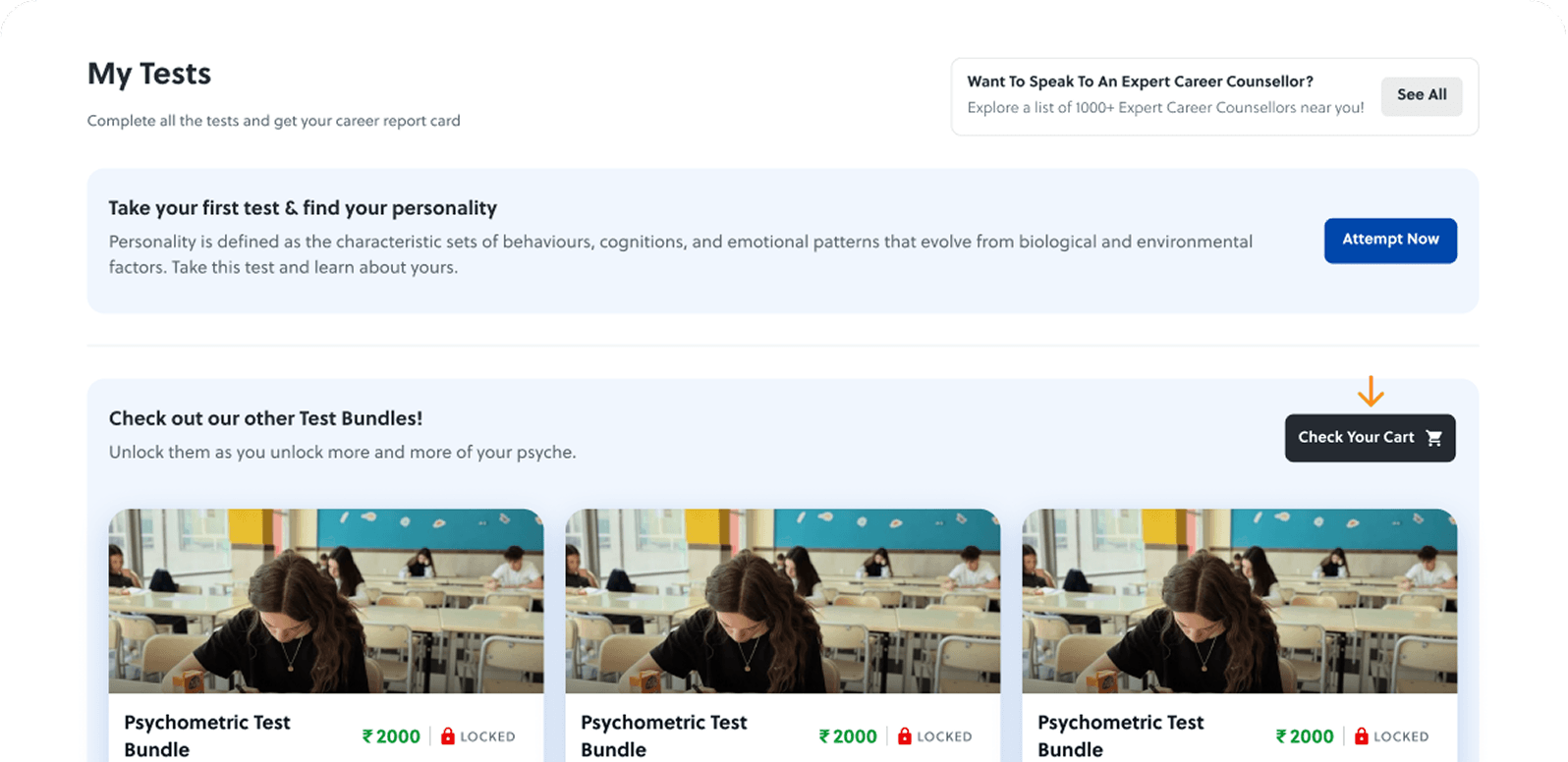Select the middle Psychometric Test Bundle title
This screenshot has width=1568, height=762.
[x=663, y=735]
